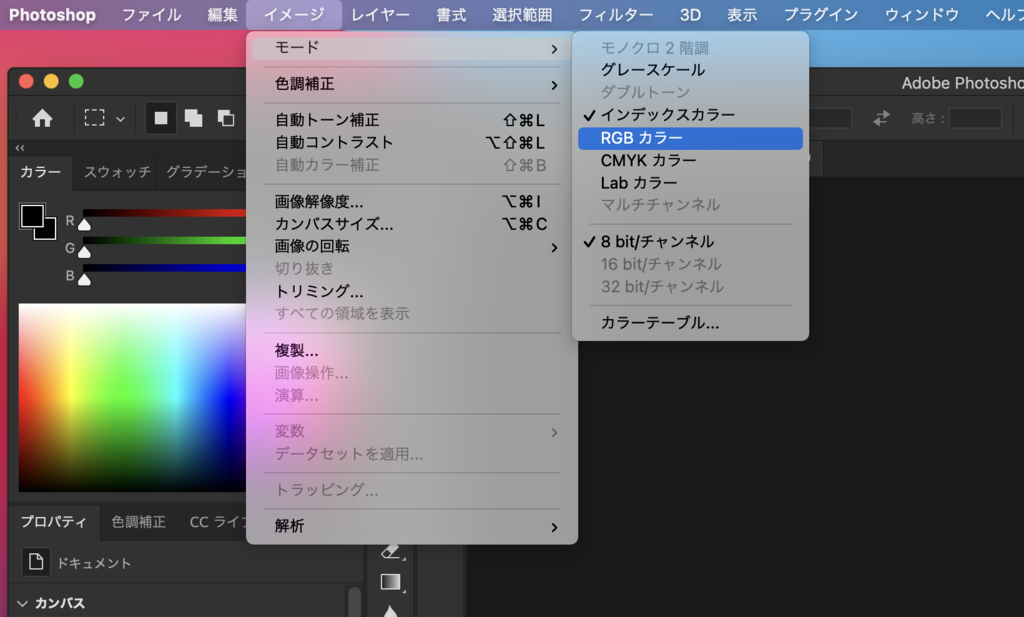The height and width of the screenshot is (617, 1024).
Task: Switch to the スウォッチ panel tab
Action: point(117,172)
